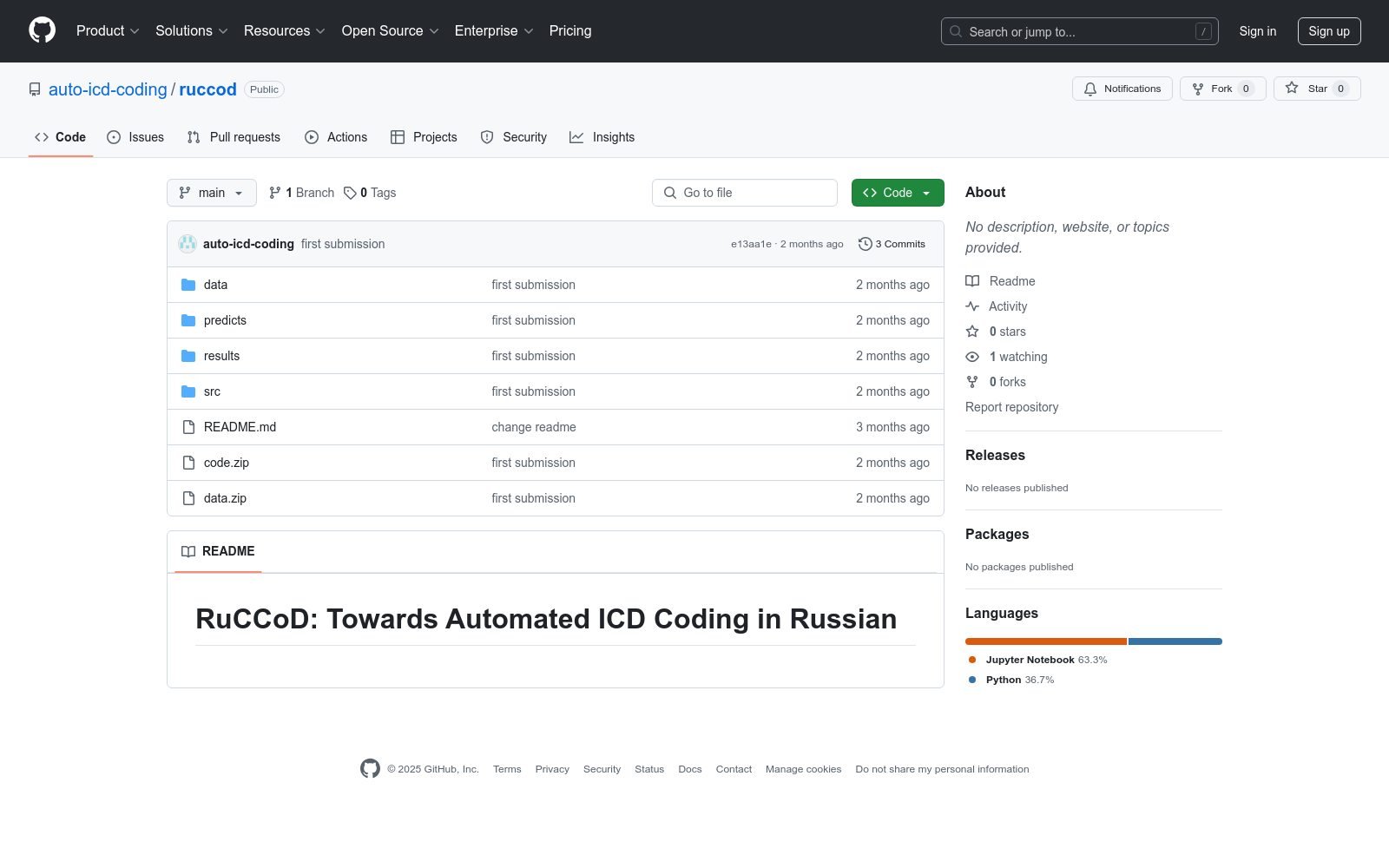Click the forks icon in About
This screenshot has height=868, width=1389.
tap(972, 382)
